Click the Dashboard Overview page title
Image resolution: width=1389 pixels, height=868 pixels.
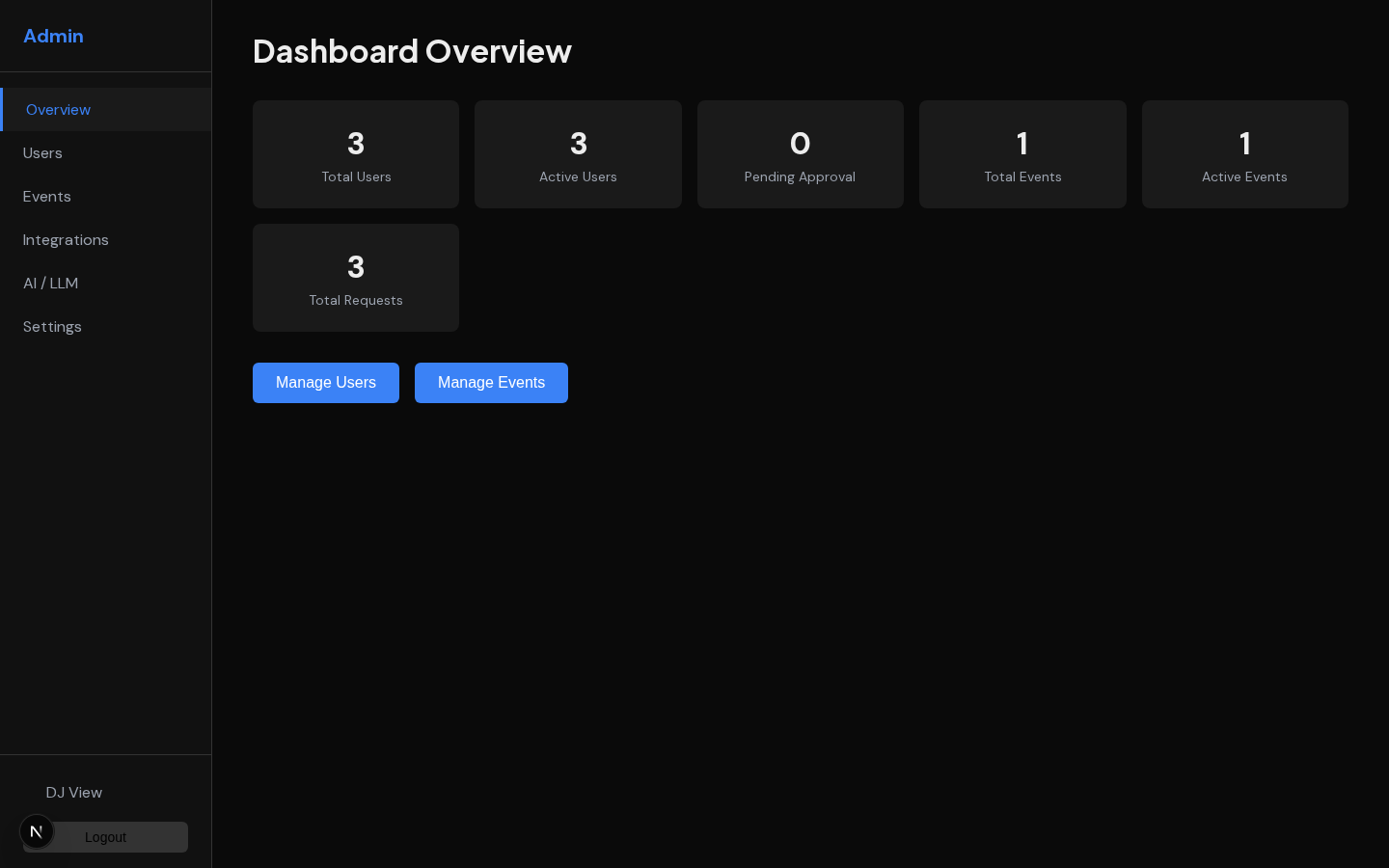(412, 51)
